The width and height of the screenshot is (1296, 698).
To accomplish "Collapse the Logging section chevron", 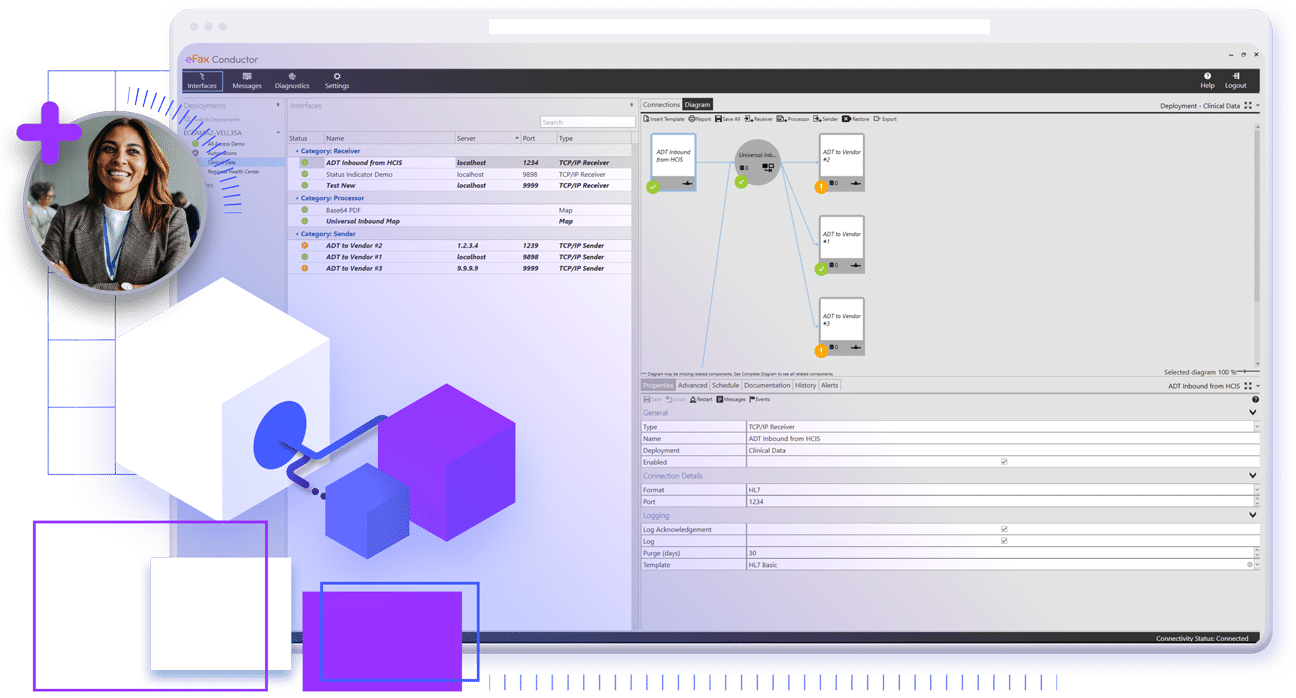I will pyautogui.click(x=1254, y=515).
